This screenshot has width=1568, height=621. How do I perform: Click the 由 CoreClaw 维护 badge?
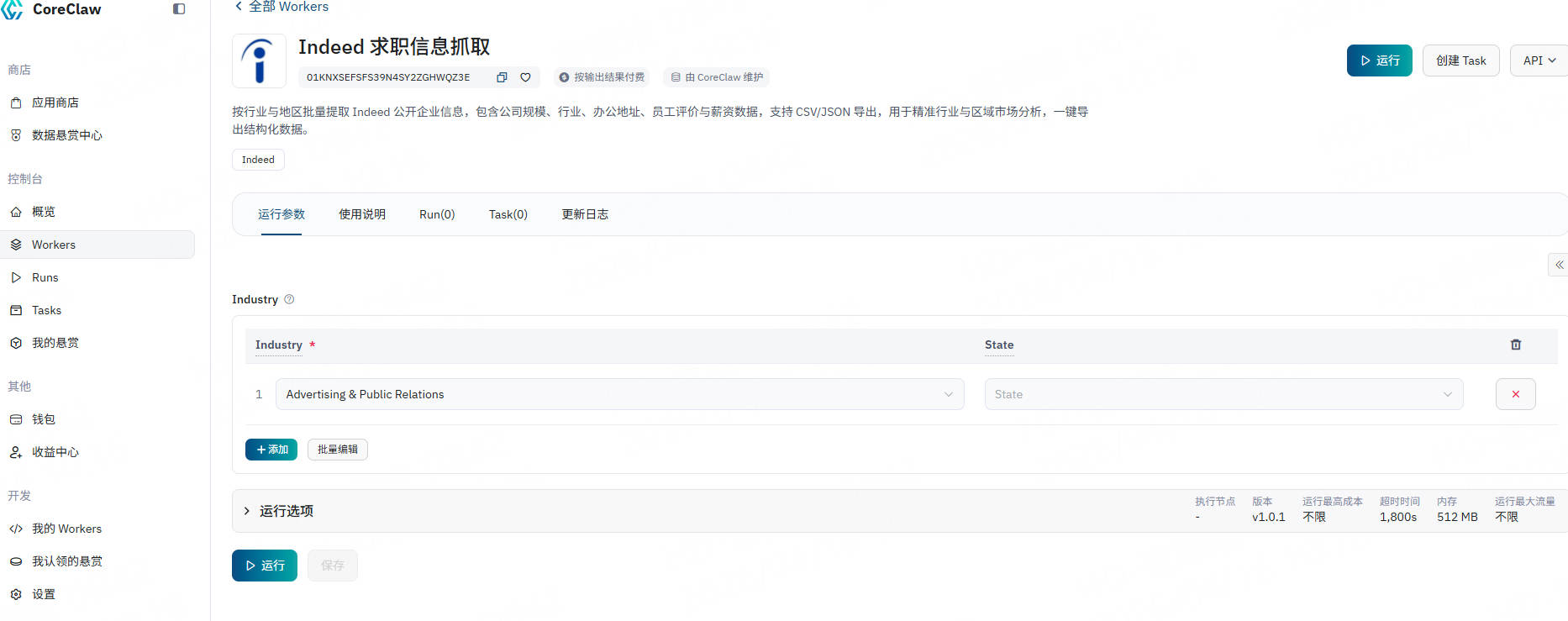(717, 77)
